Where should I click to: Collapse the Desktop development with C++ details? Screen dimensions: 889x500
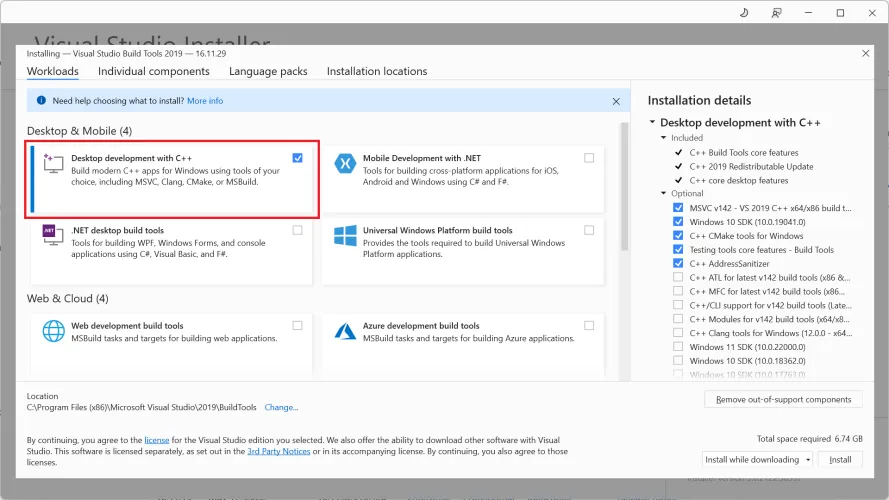(x=653, y=123)
